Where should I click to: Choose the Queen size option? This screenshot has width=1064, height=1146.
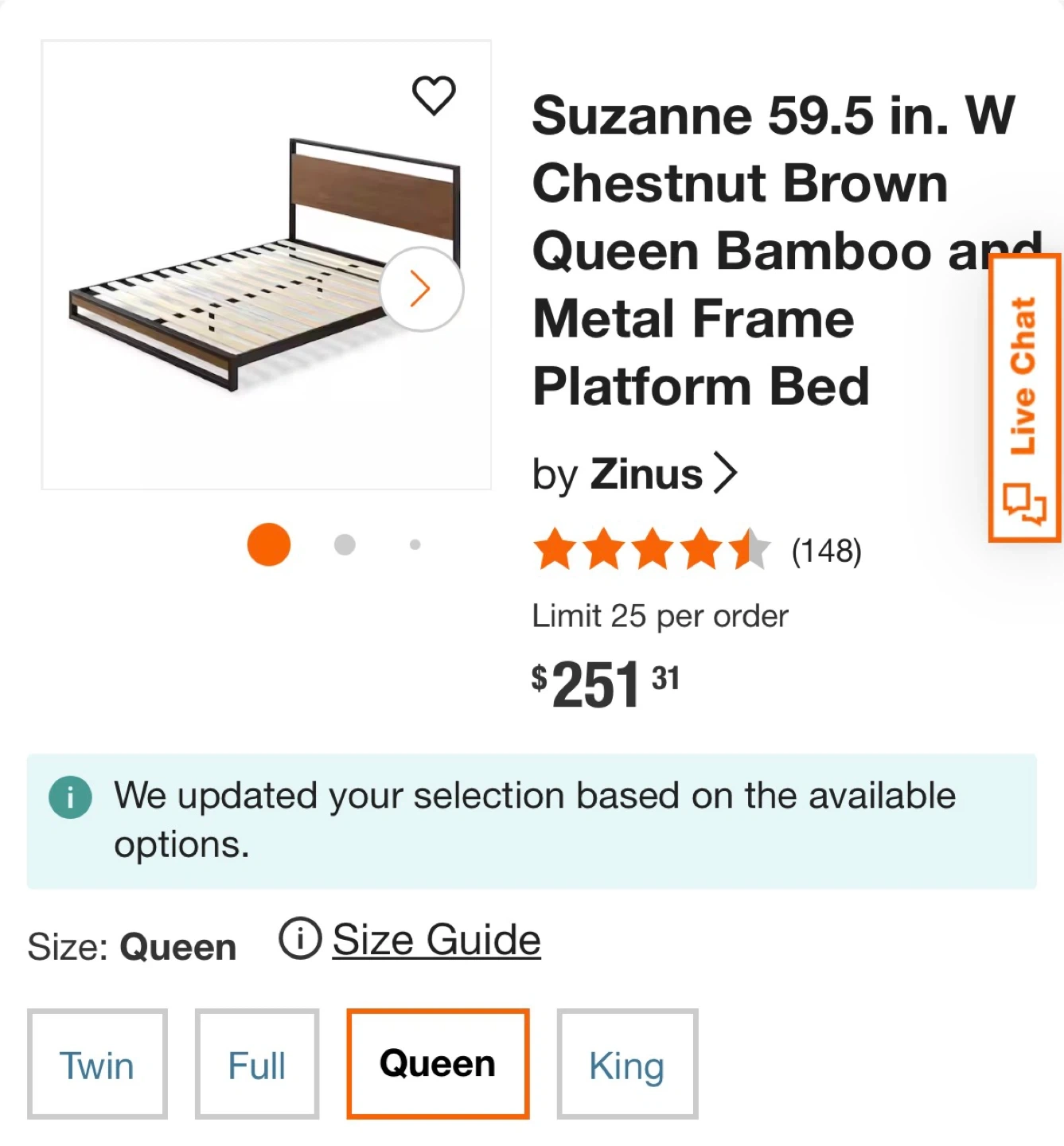[x=438, y=1064]
